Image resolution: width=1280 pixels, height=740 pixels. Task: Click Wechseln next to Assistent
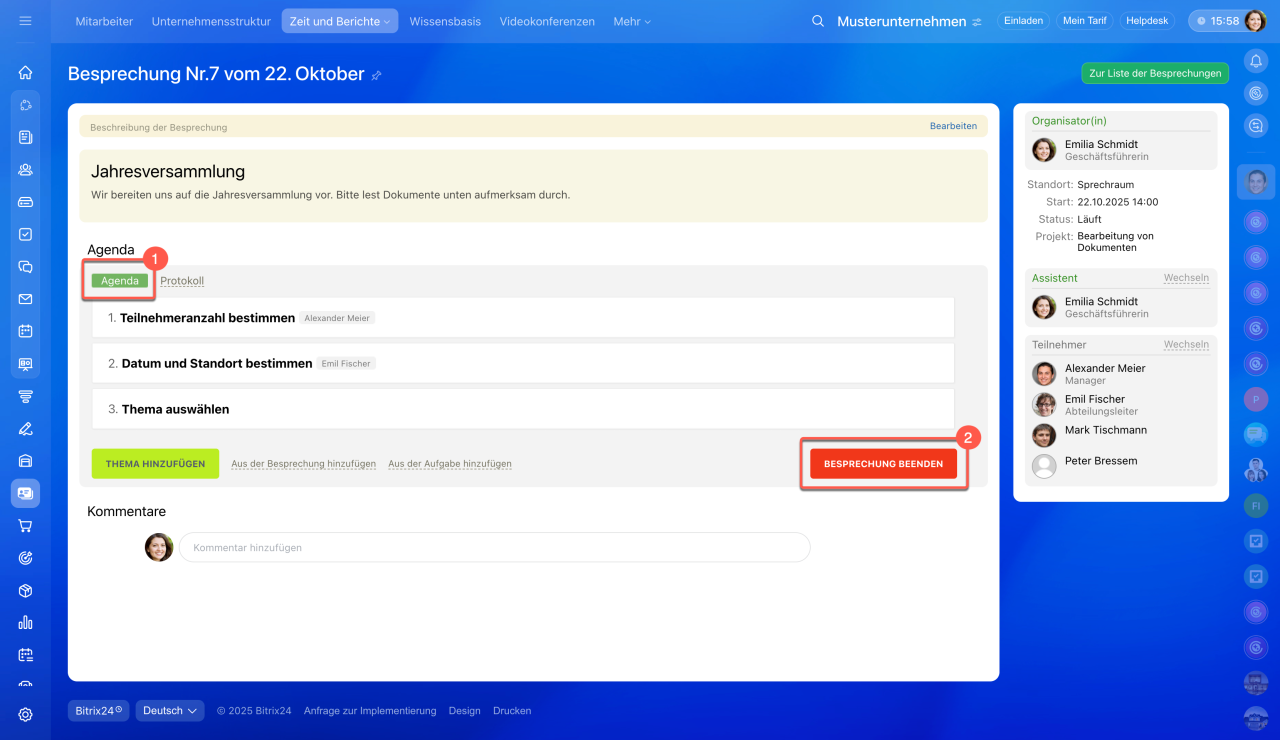pyautogui.click(x=1186, y=278)
